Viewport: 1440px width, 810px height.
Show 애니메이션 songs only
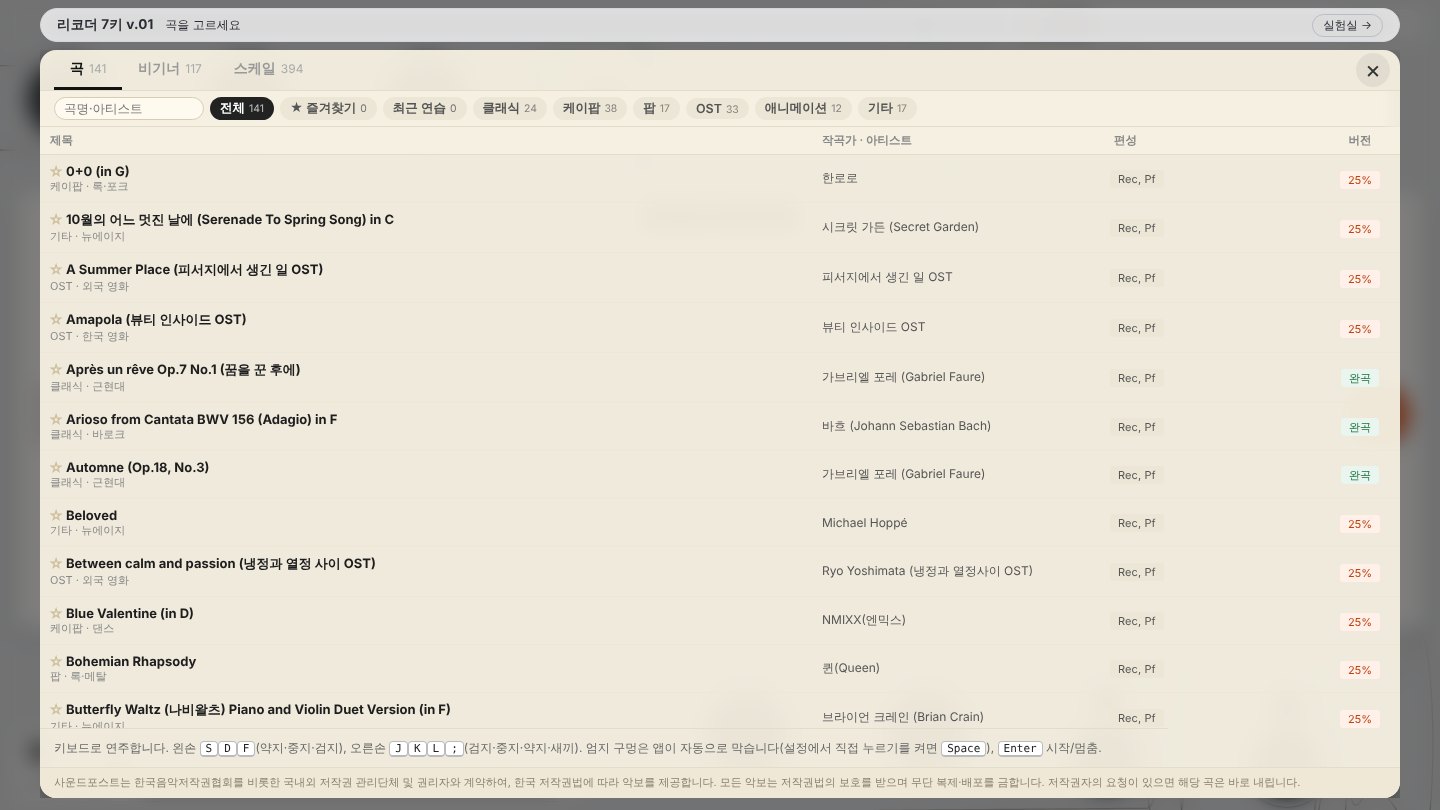click(x=803, y=108)
